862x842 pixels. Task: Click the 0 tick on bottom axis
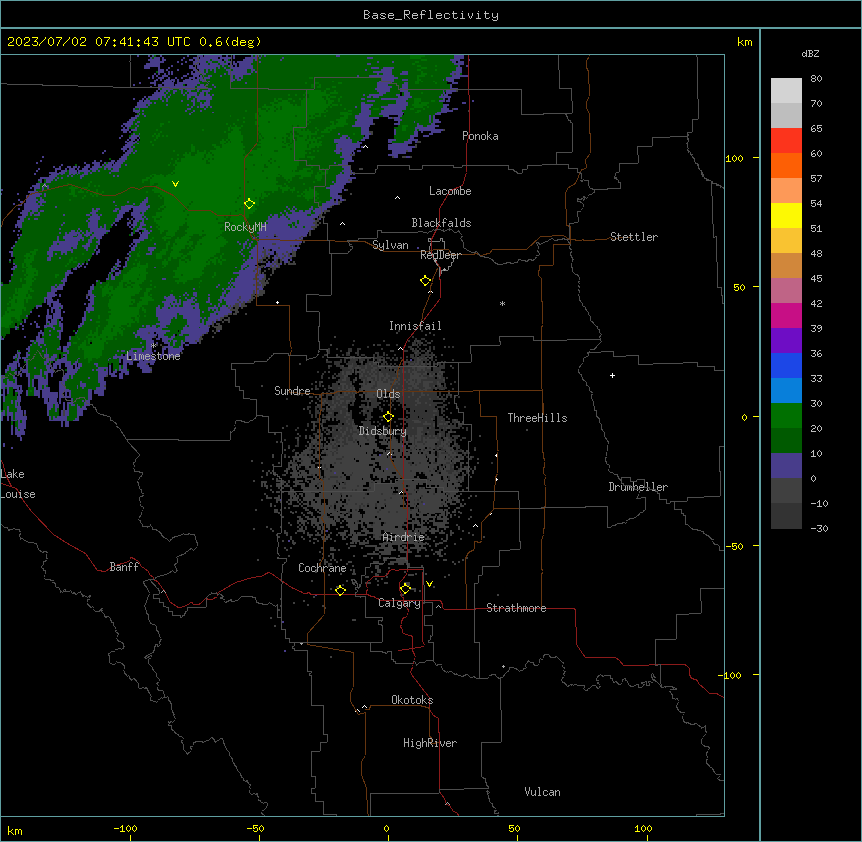(386, 828)
